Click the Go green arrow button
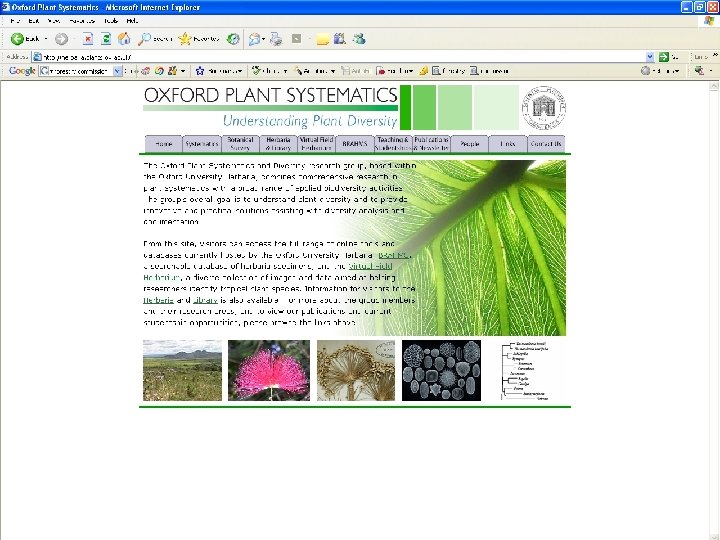The image size is (720, 540). [x=664, y=57]
